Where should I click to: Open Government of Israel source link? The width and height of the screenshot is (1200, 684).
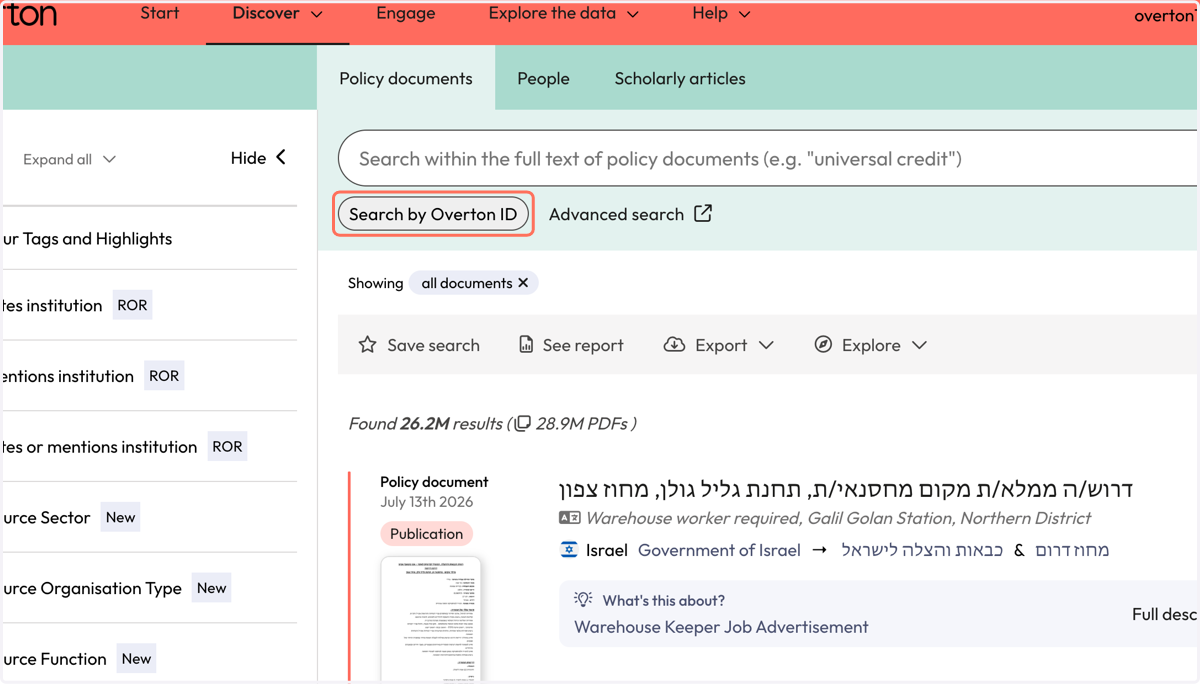(x=719, y=550)
